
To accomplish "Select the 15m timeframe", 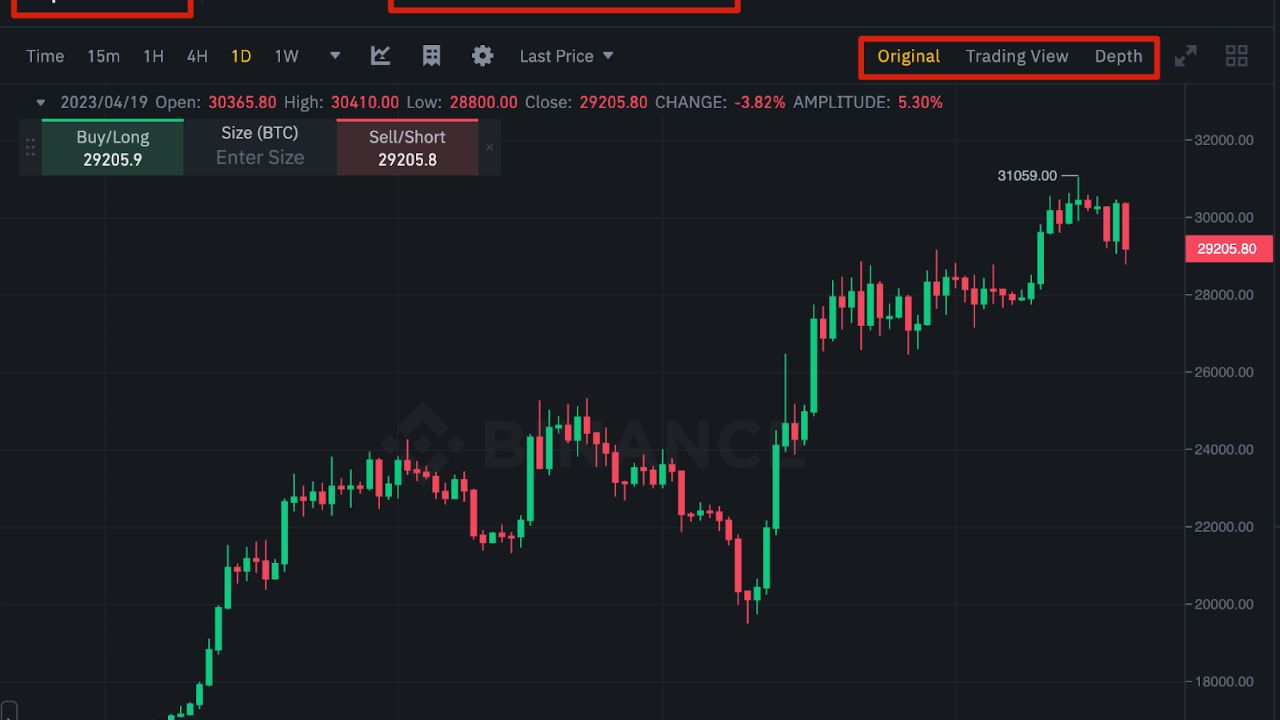I will coord(103,56).
